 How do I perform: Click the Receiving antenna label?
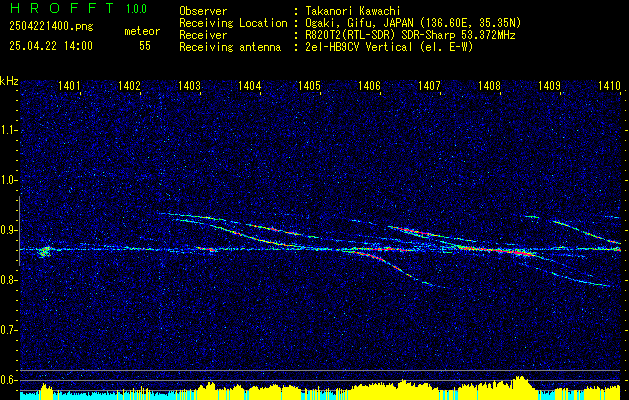pyautogui.click(x=230, y=47)
